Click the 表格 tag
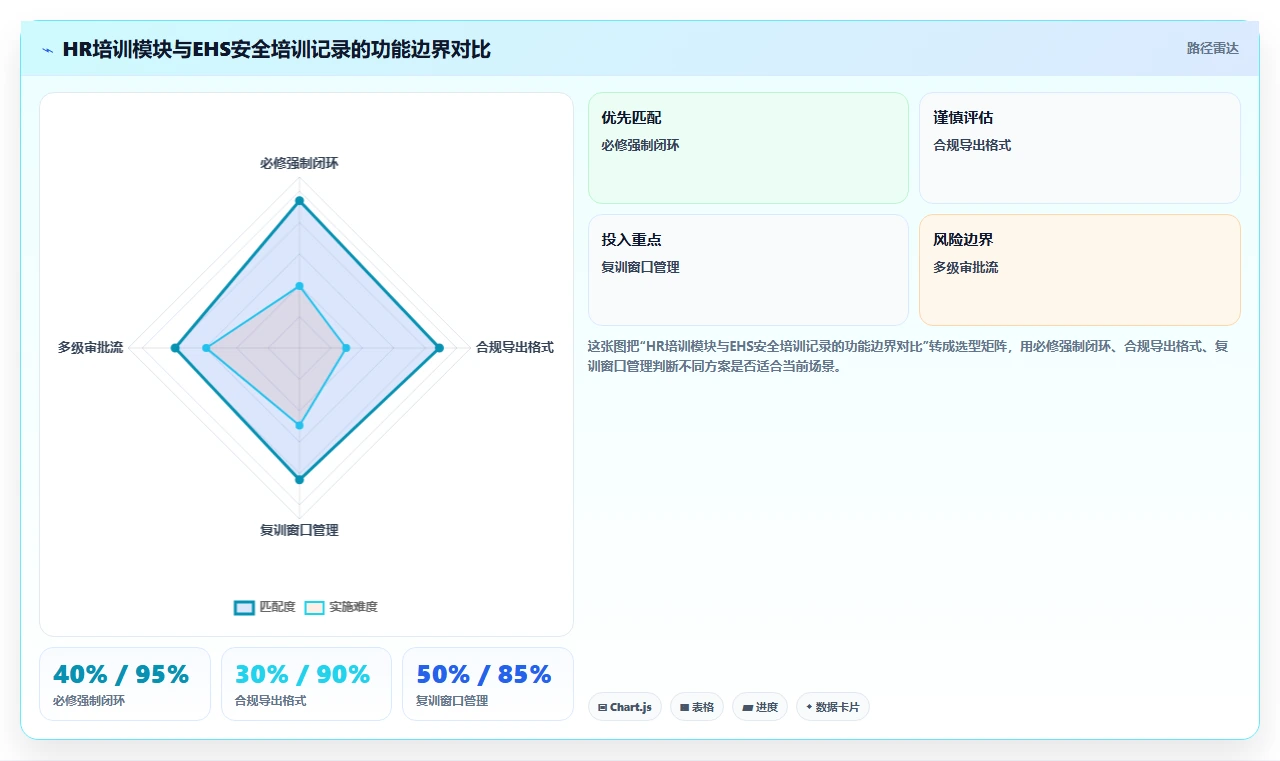 [x=697, y=707]
